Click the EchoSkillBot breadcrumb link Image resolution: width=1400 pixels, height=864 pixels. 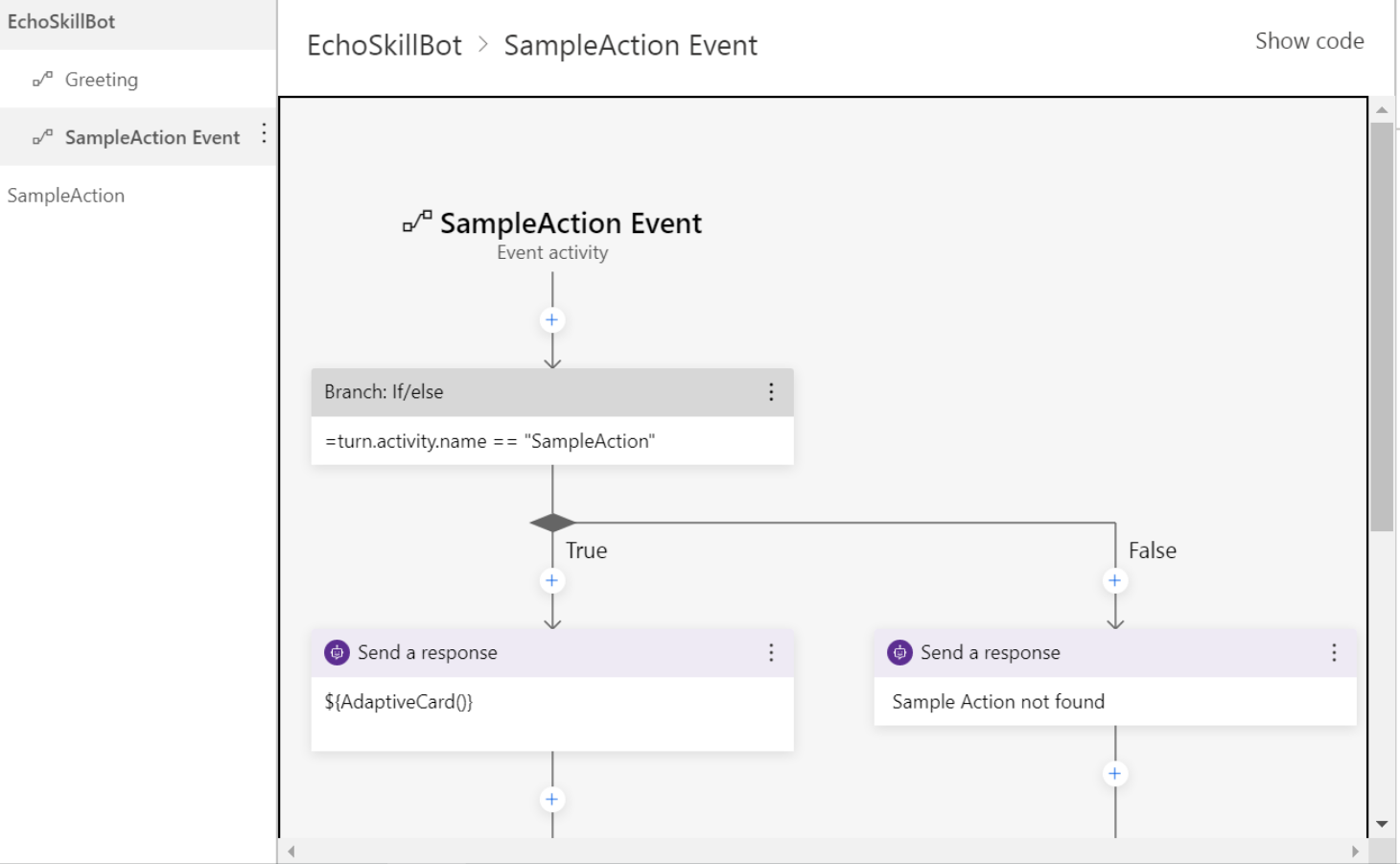pyautogui.click(x=384, y=44)
